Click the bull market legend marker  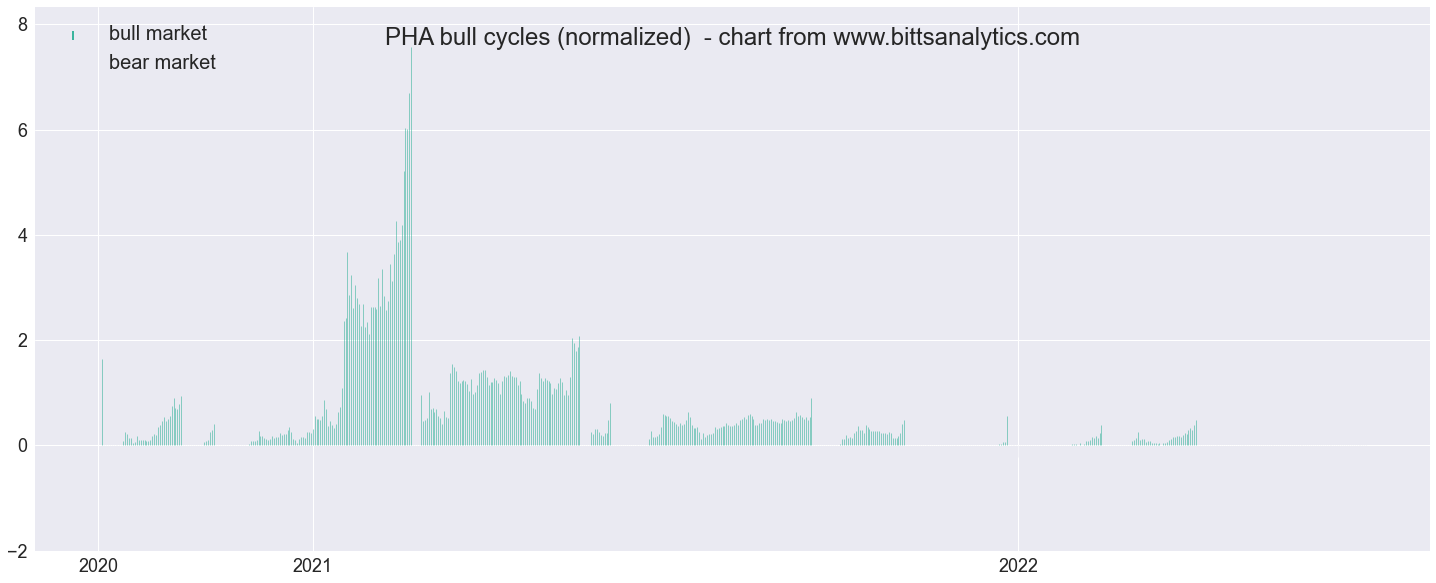click(x=73, y=36)
